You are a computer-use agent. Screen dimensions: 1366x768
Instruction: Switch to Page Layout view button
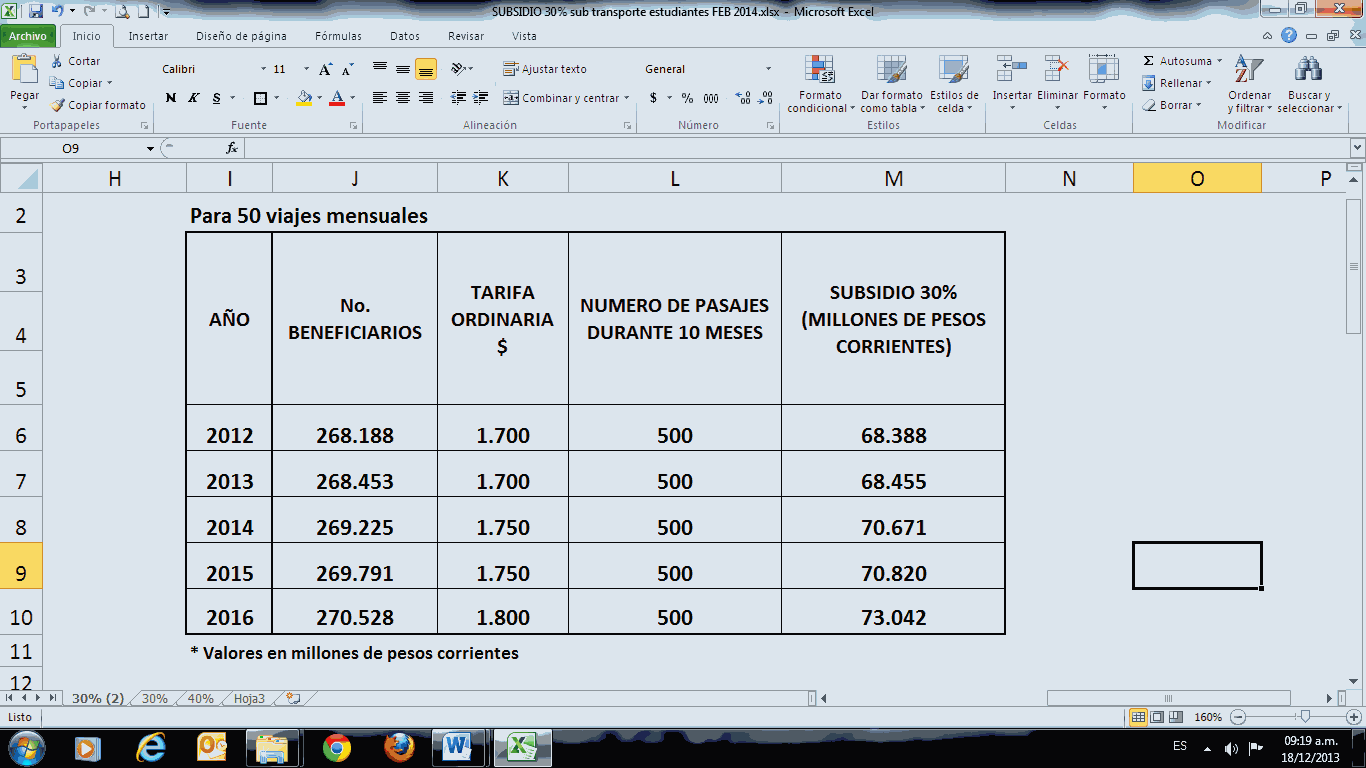click(x=1158, y=717)
